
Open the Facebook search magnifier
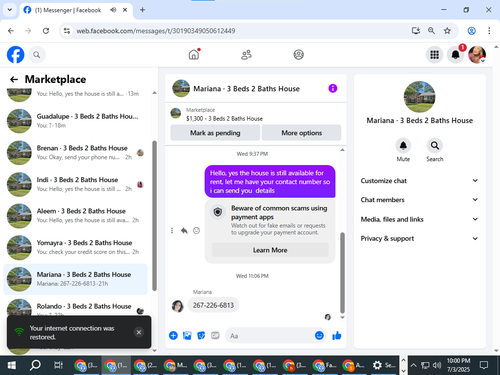click(37, 55)
